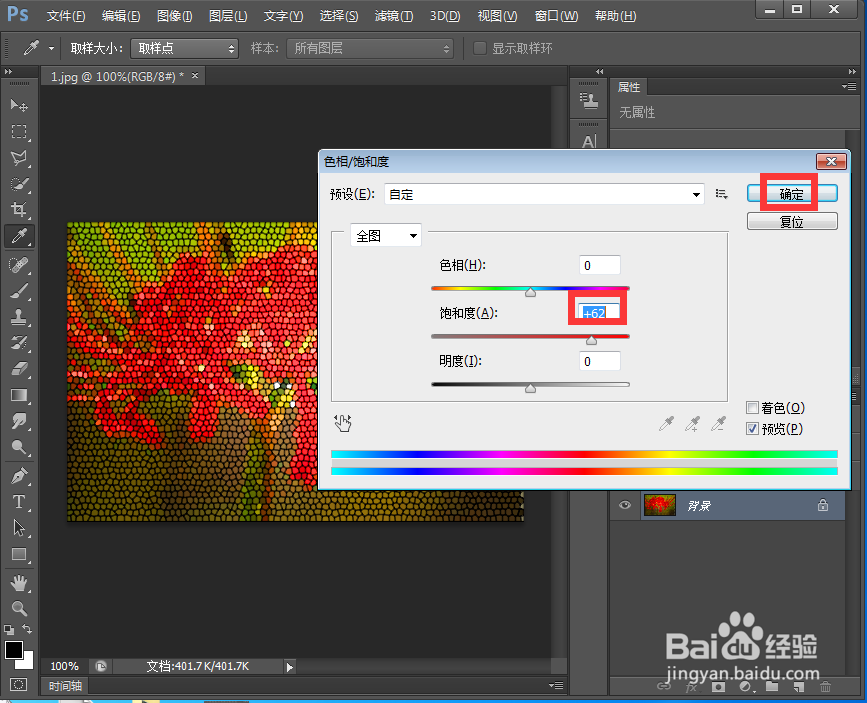Open the 图像 menu
The image size is (867, 703).
(175, 16)
